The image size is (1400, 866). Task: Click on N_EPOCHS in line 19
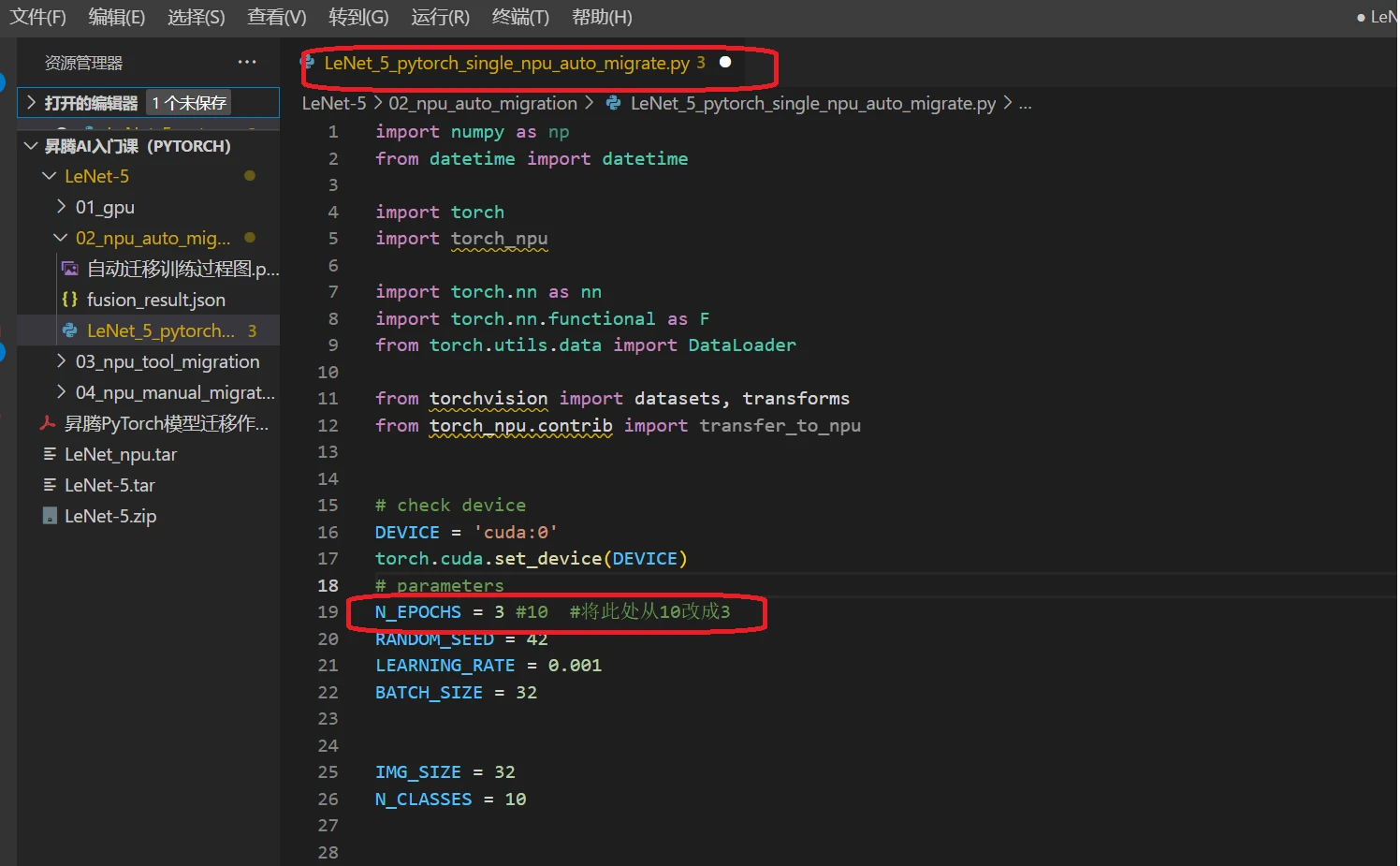418,611
